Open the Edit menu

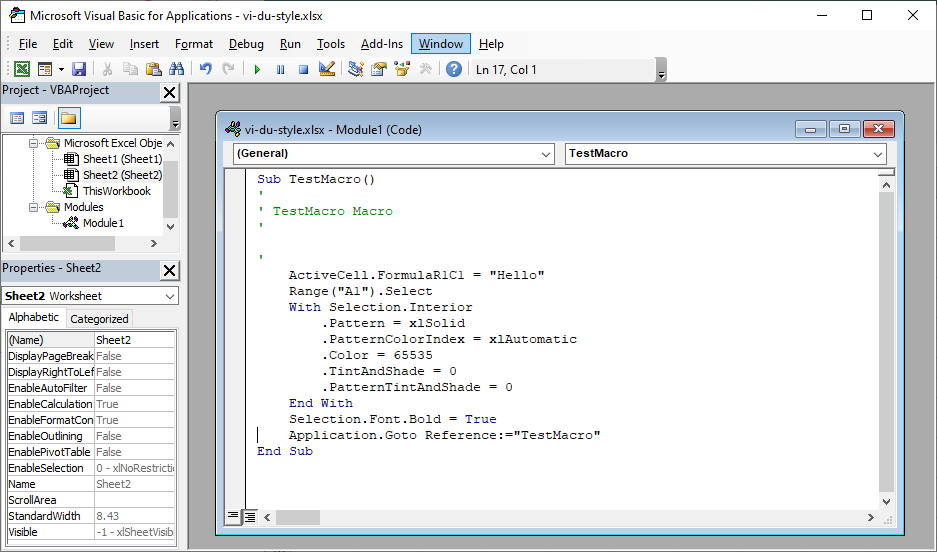[63, 44]
